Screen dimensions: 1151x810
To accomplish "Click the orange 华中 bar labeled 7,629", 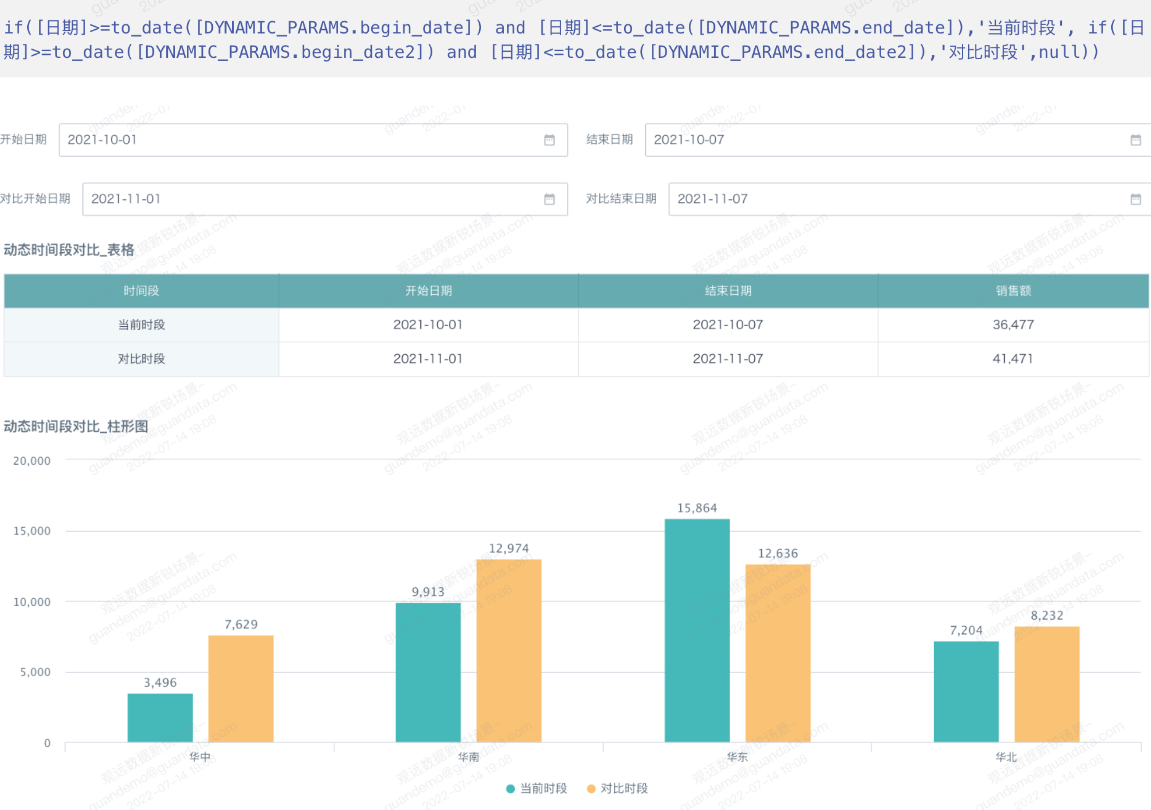I will coord(241,689).
